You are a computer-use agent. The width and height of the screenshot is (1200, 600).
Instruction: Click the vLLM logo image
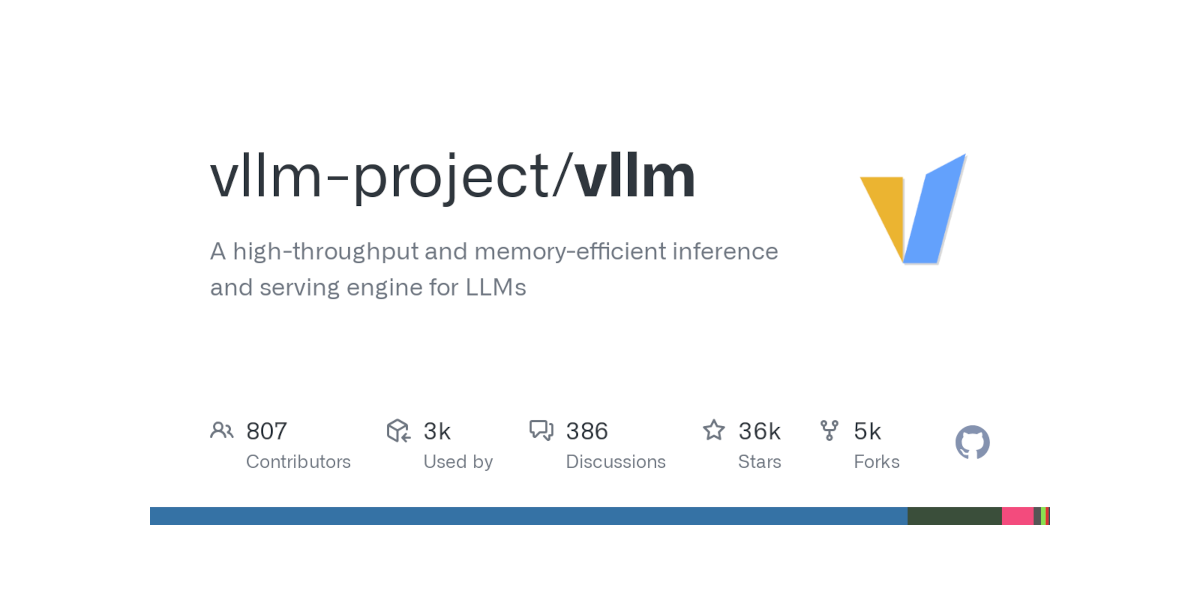point(914,209)
